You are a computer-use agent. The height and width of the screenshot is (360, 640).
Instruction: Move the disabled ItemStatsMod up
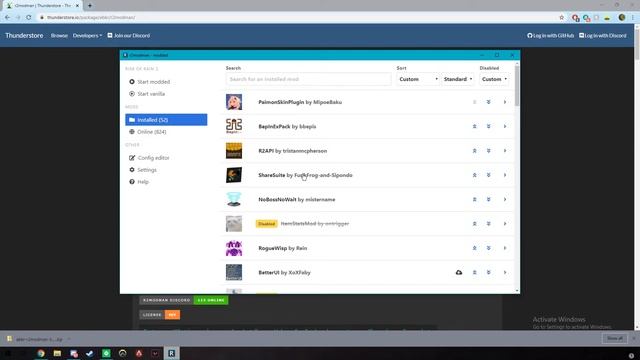(x=474, y=224)
